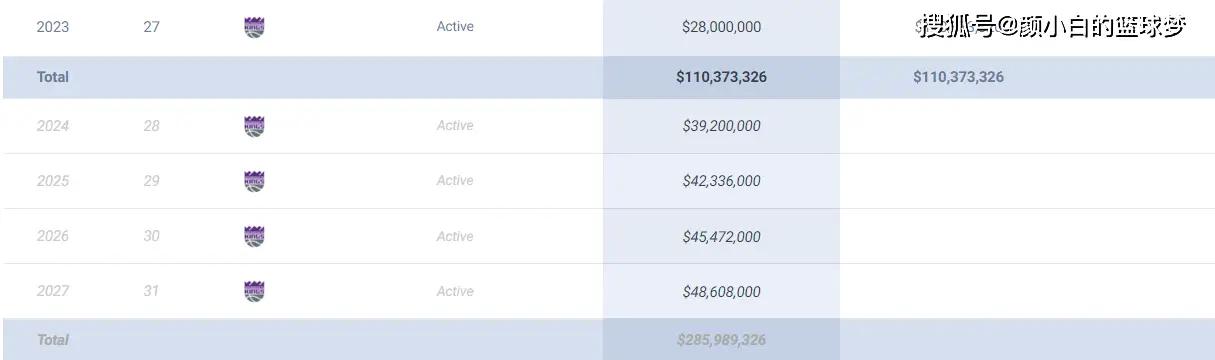Select the $39,200,000 salary for 2024

click(721, 126)
